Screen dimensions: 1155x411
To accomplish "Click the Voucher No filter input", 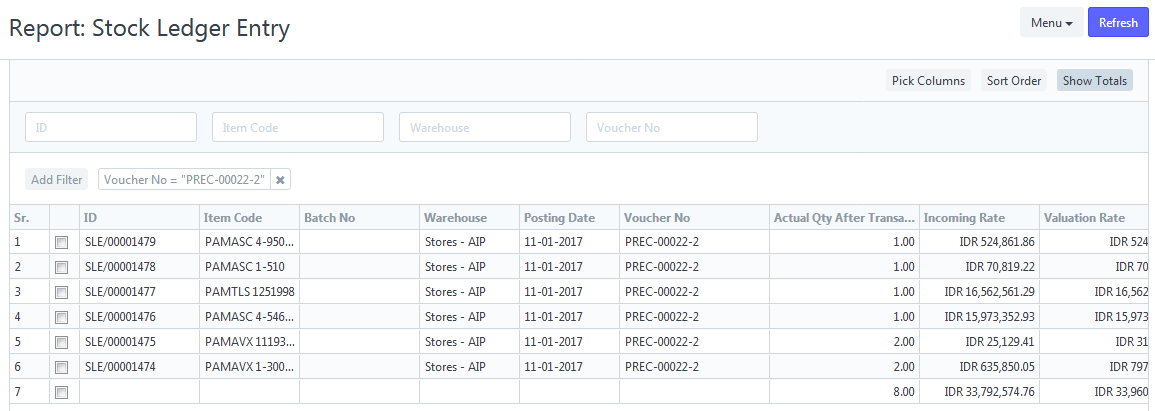I will tap(673, 127).
